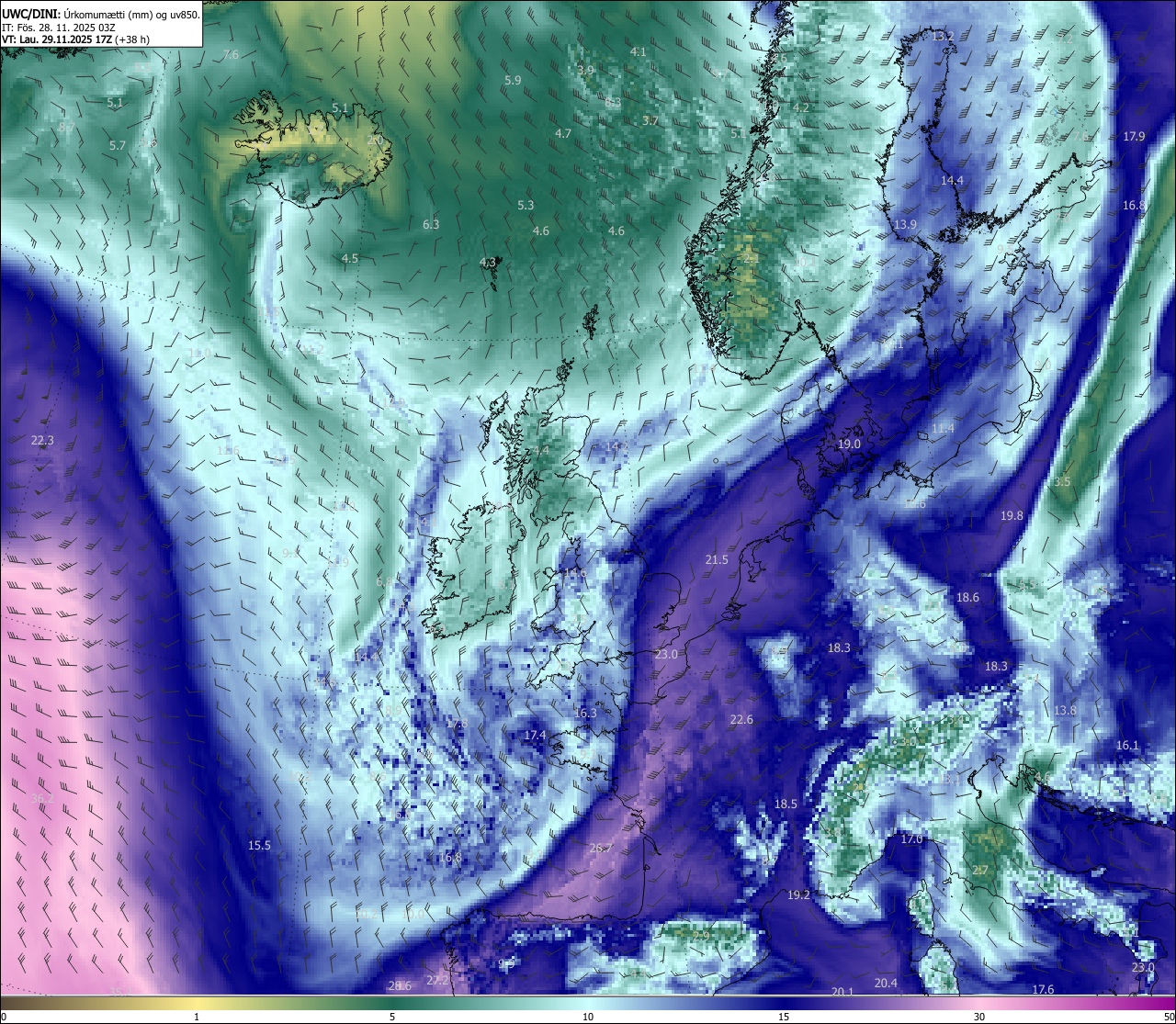The width and height of the screenshot is (1176, 1024).
Task: Click the 17.4 value near Brittany
Action: (535, 736)
